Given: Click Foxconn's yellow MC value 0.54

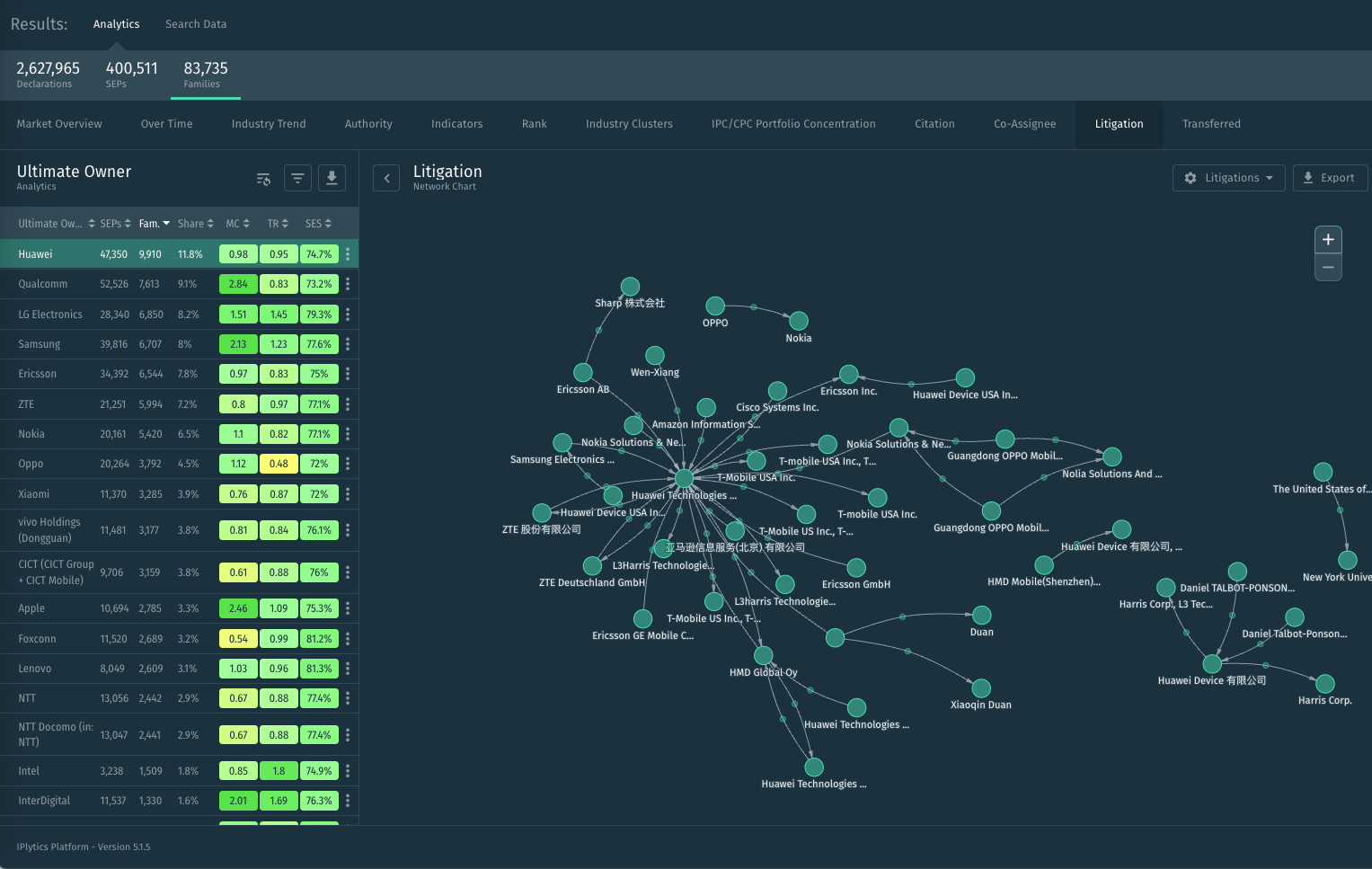Looking at the screenshot, I should pyautogui.click(x=238, y=639).
